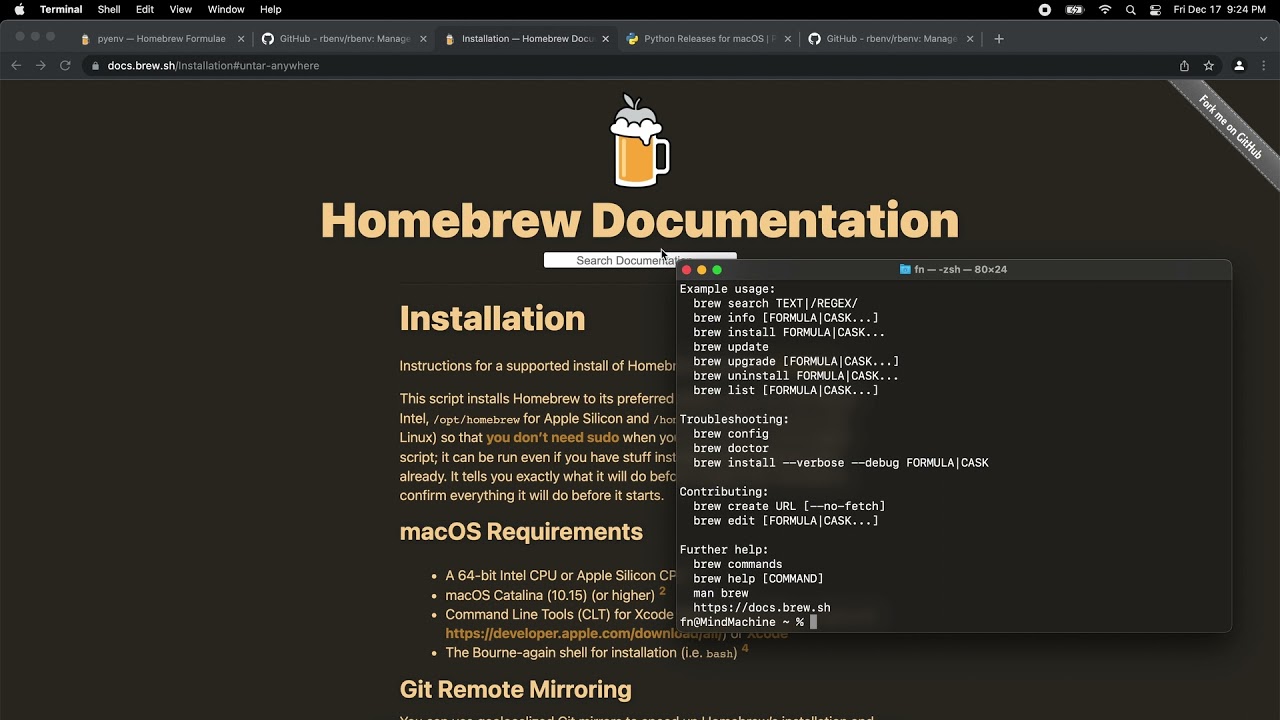Click 'brew update' line in terminal
The width and height of the screenshot is (1280, 720).
(x=731, y=347)
